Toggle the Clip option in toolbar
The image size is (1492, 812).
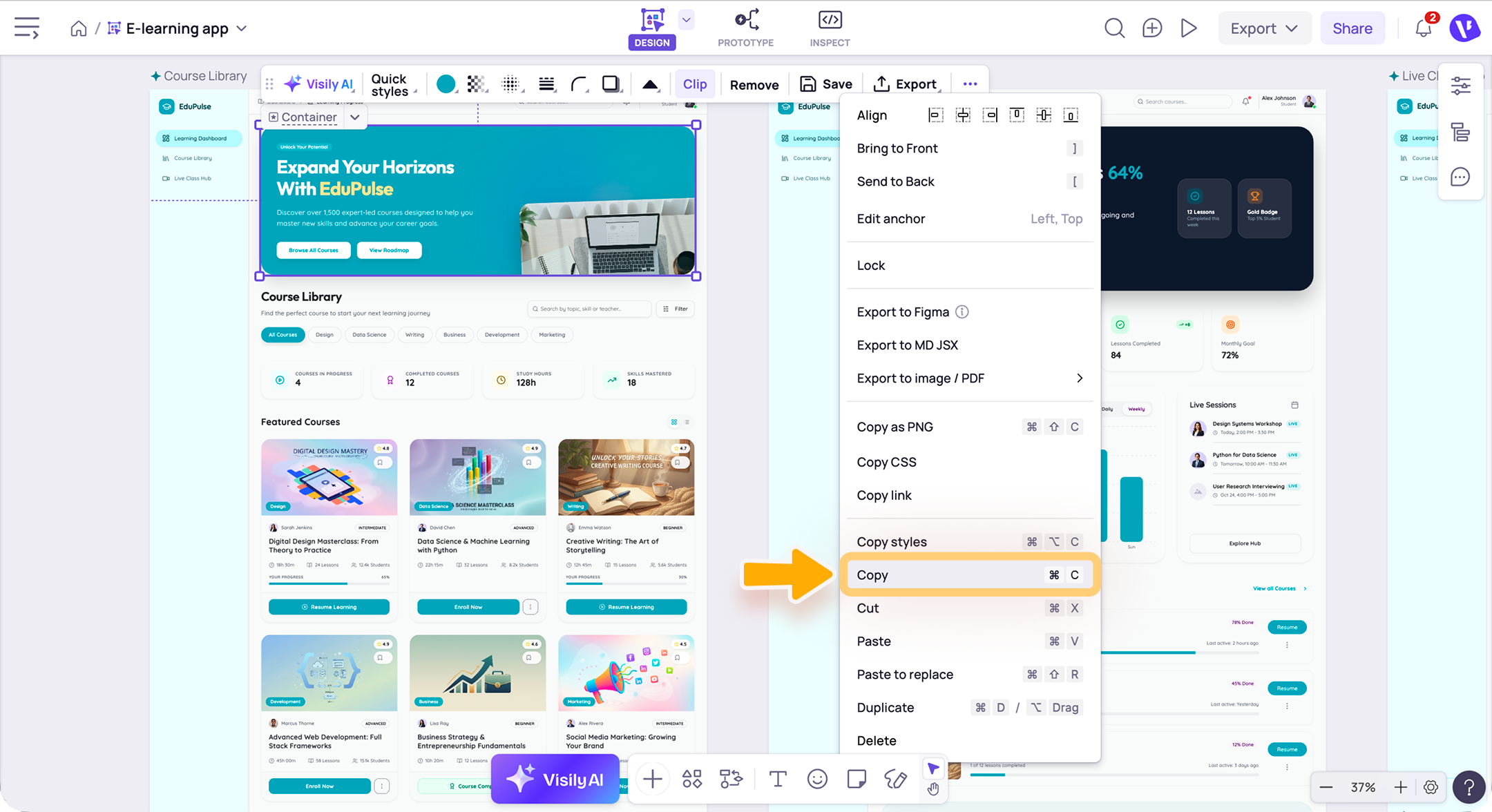coord(695,84)
